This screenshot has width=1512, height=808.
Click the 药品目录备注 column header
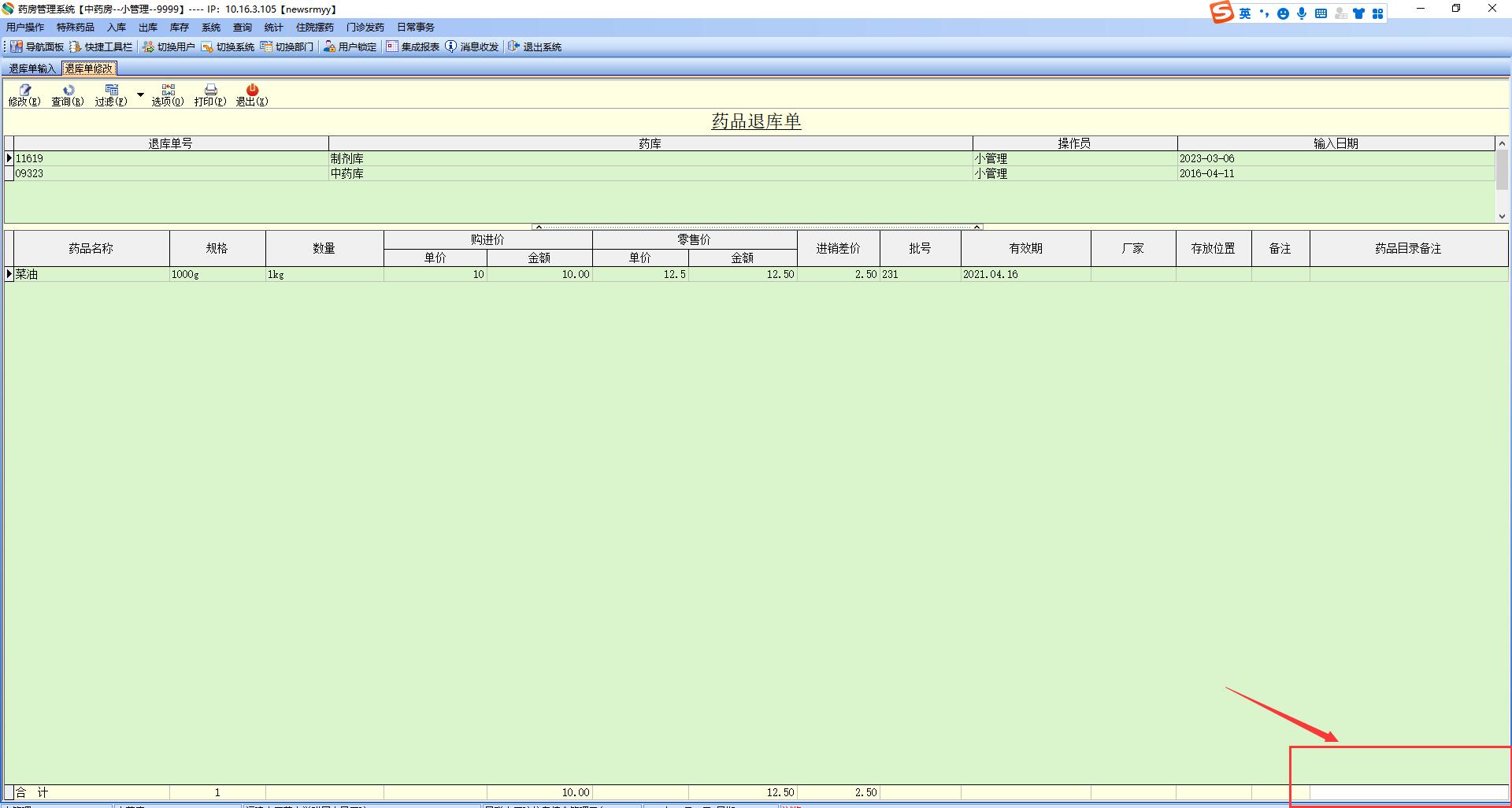tap(1409, 248)
